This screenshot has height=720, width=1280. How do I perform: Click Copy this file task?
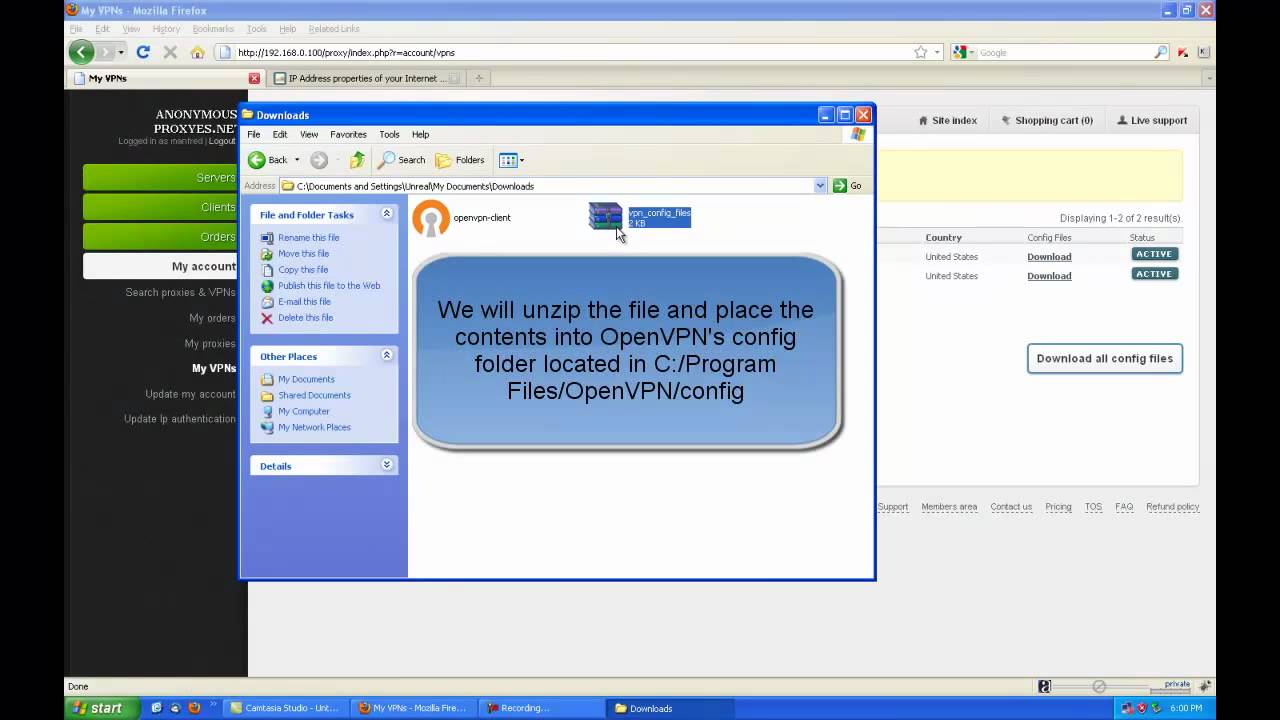click(x=303, y=270)
